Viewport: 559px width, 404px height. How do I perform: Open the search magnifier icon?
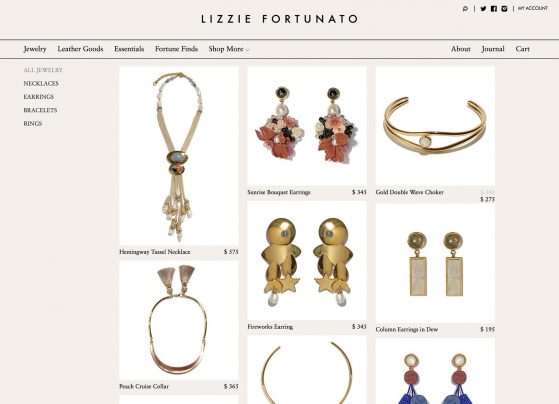[465, 9]
